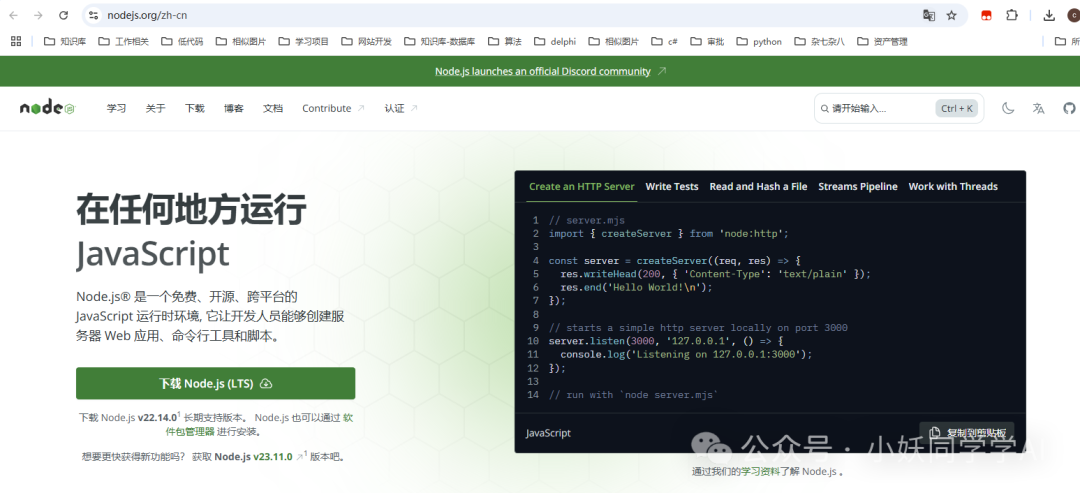Switch to Read and Hash a File tab
This screenshot has height=493, width=1080.
click(758, 187)
